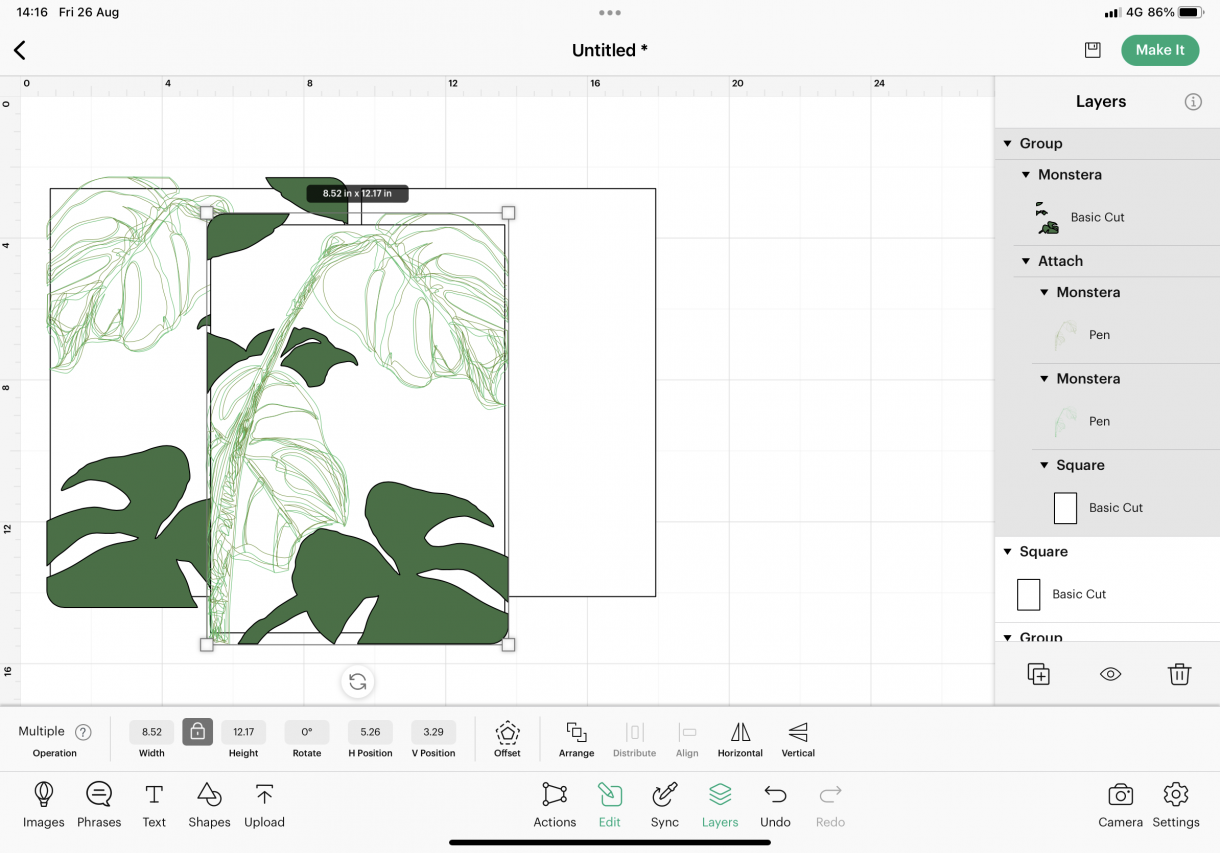Switch to the Edit tab
Screen dimensions: 1220x853
(610, 805)
